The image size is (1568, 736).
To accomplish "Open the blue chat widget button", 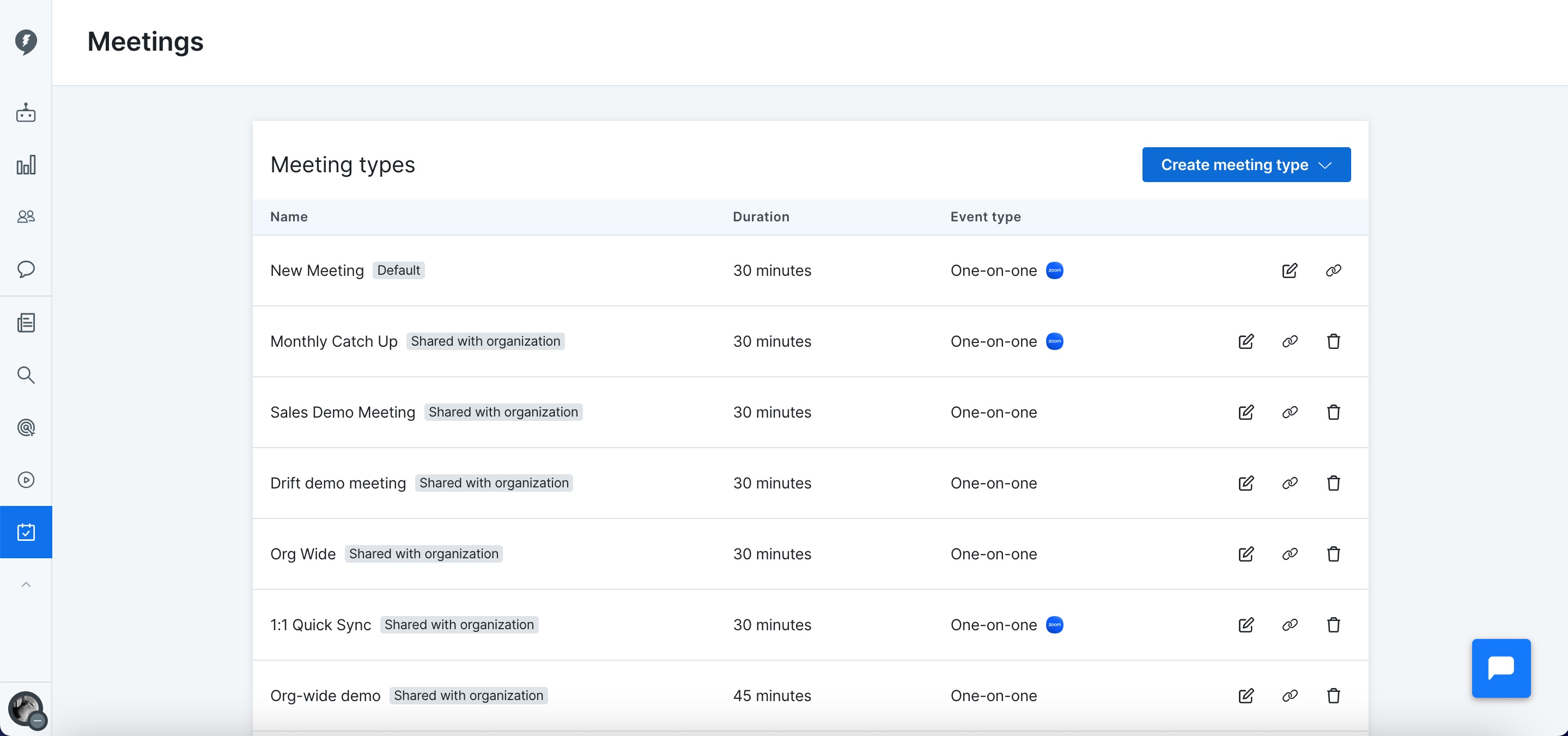I will pyautogui.click(x=1500, y=668).
